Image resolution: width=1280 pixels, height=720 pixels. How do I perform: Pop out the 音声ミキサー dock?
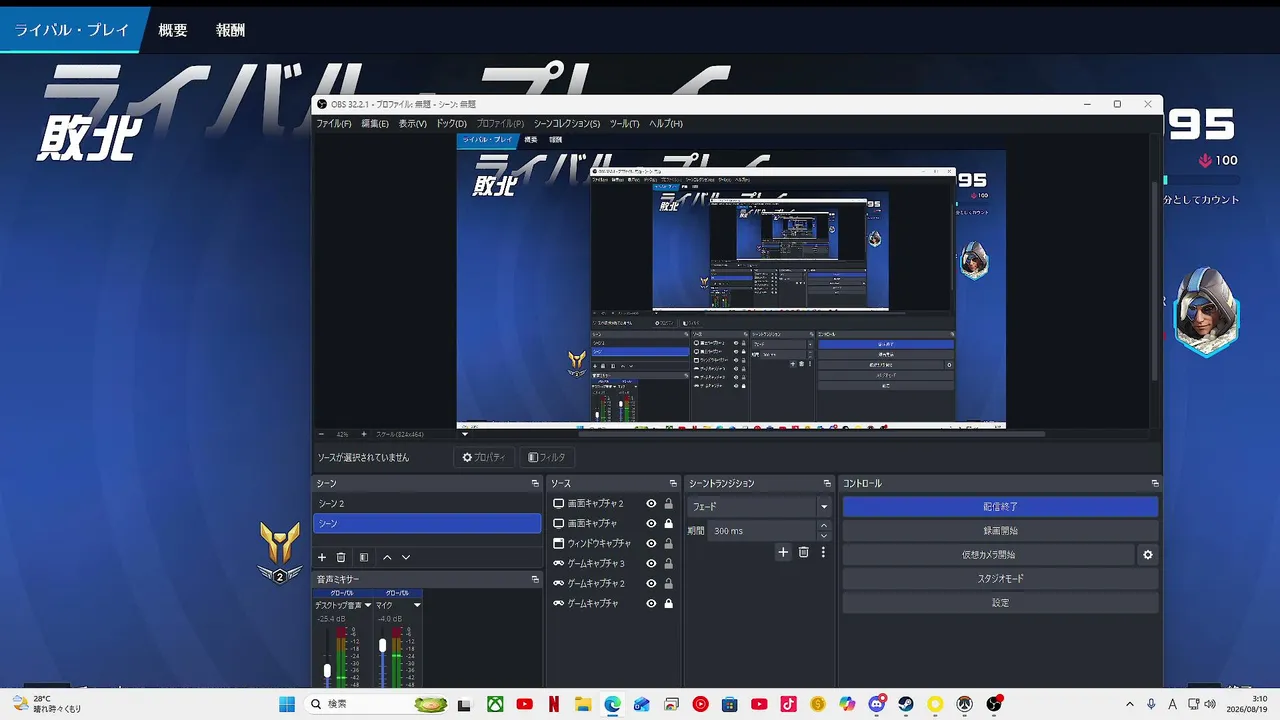[x=535, y=580]
